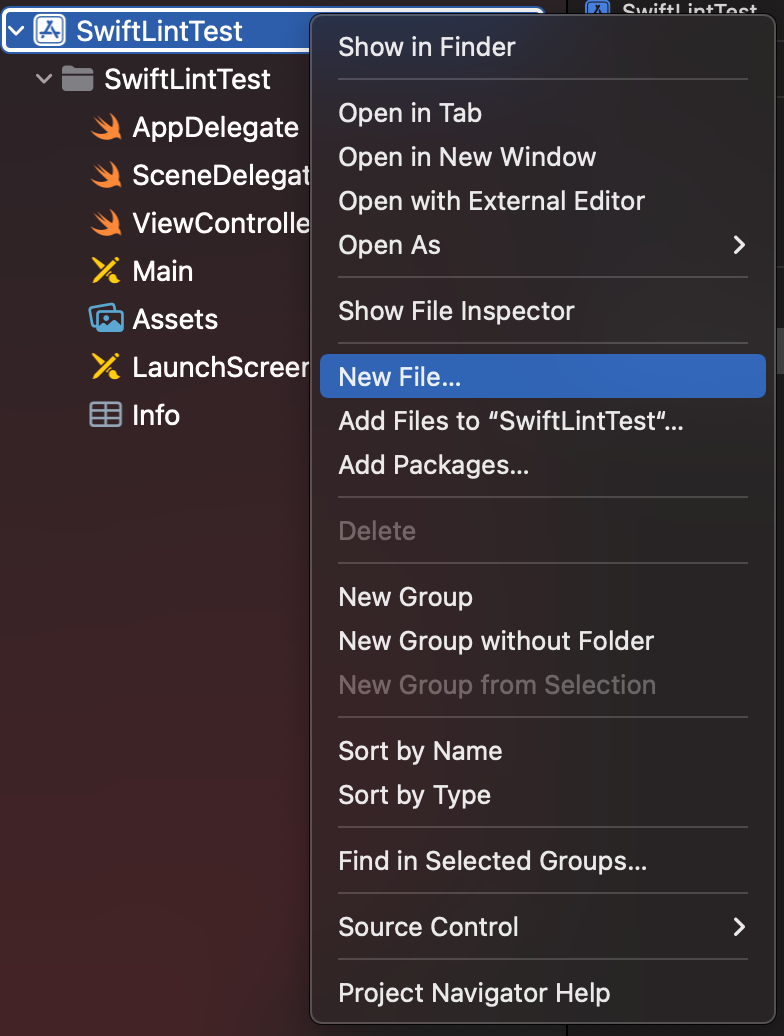Choose the Source Control menu item
The image size is (784, 1036).
[x=542, y=927]
